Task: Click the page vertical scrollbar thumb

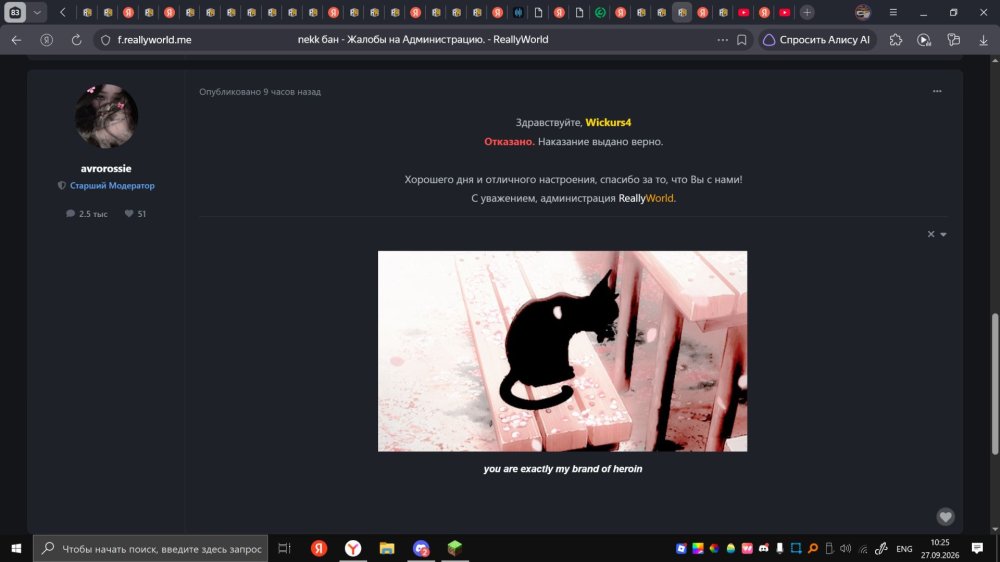Action: 995,383
